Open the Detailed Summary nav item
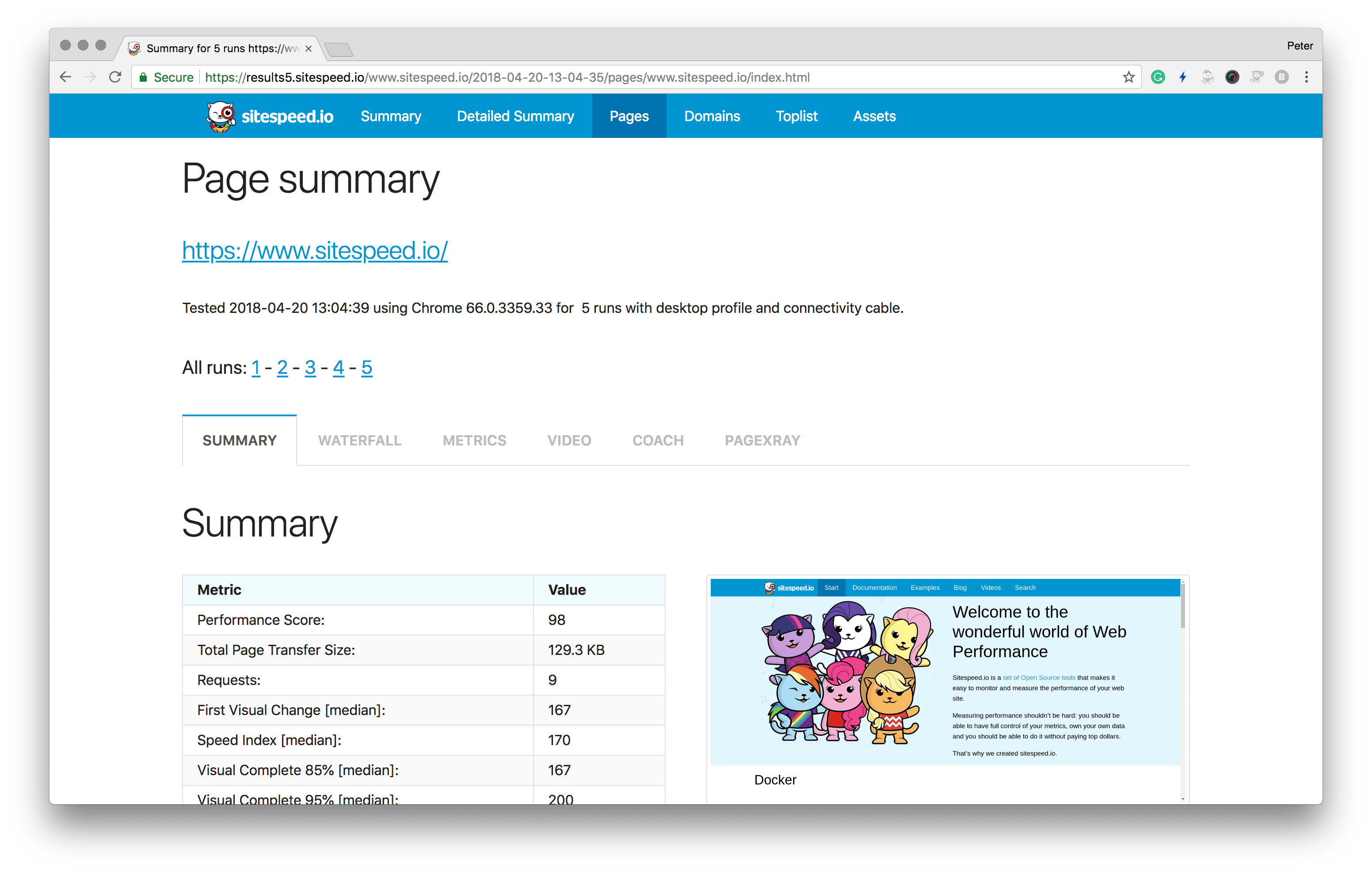The image size is (1372, 875). tap(515, 116)
